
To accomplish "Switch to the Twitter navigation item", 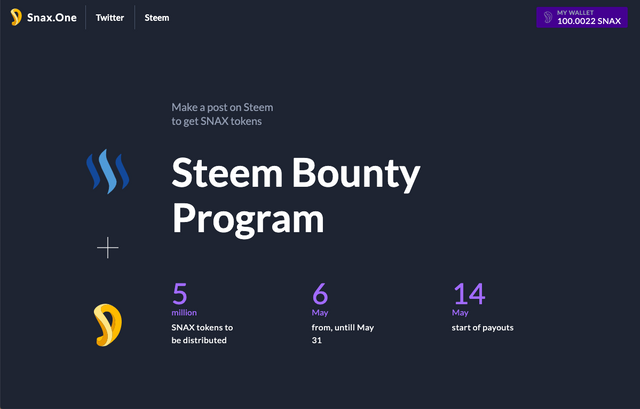I will 110,18.
